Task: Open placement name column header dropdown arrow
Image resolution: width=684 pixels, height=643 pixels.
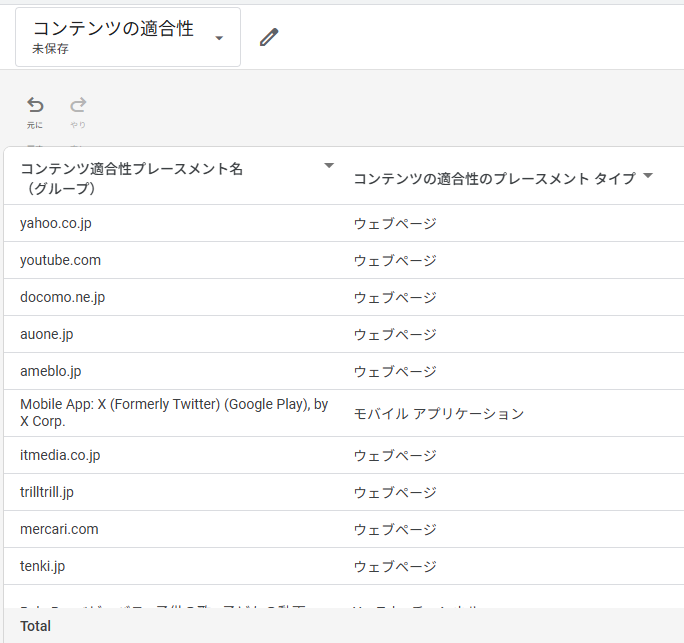Action: pyautogui.click(x=329, y=166)
